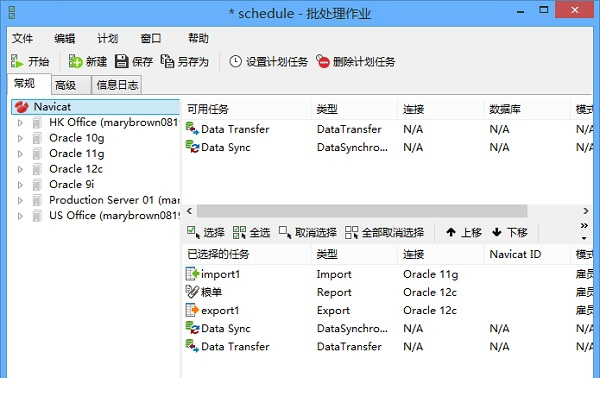Click the horizontal scrollbar left arrow
The image size is (600, 393).
189,211
